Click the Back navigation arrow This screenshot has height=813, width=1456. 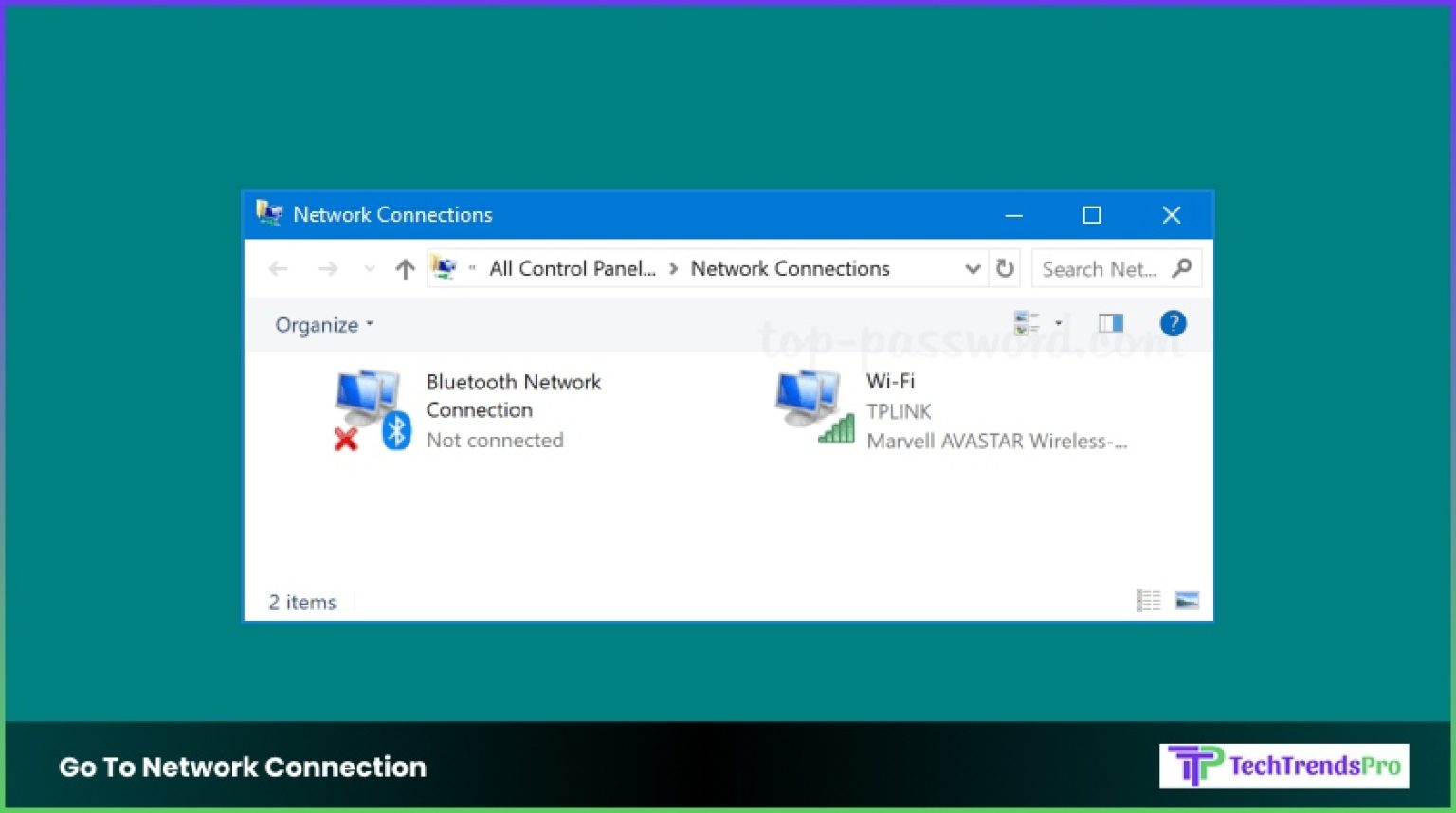pyautogui.click(x=278, y=269)
